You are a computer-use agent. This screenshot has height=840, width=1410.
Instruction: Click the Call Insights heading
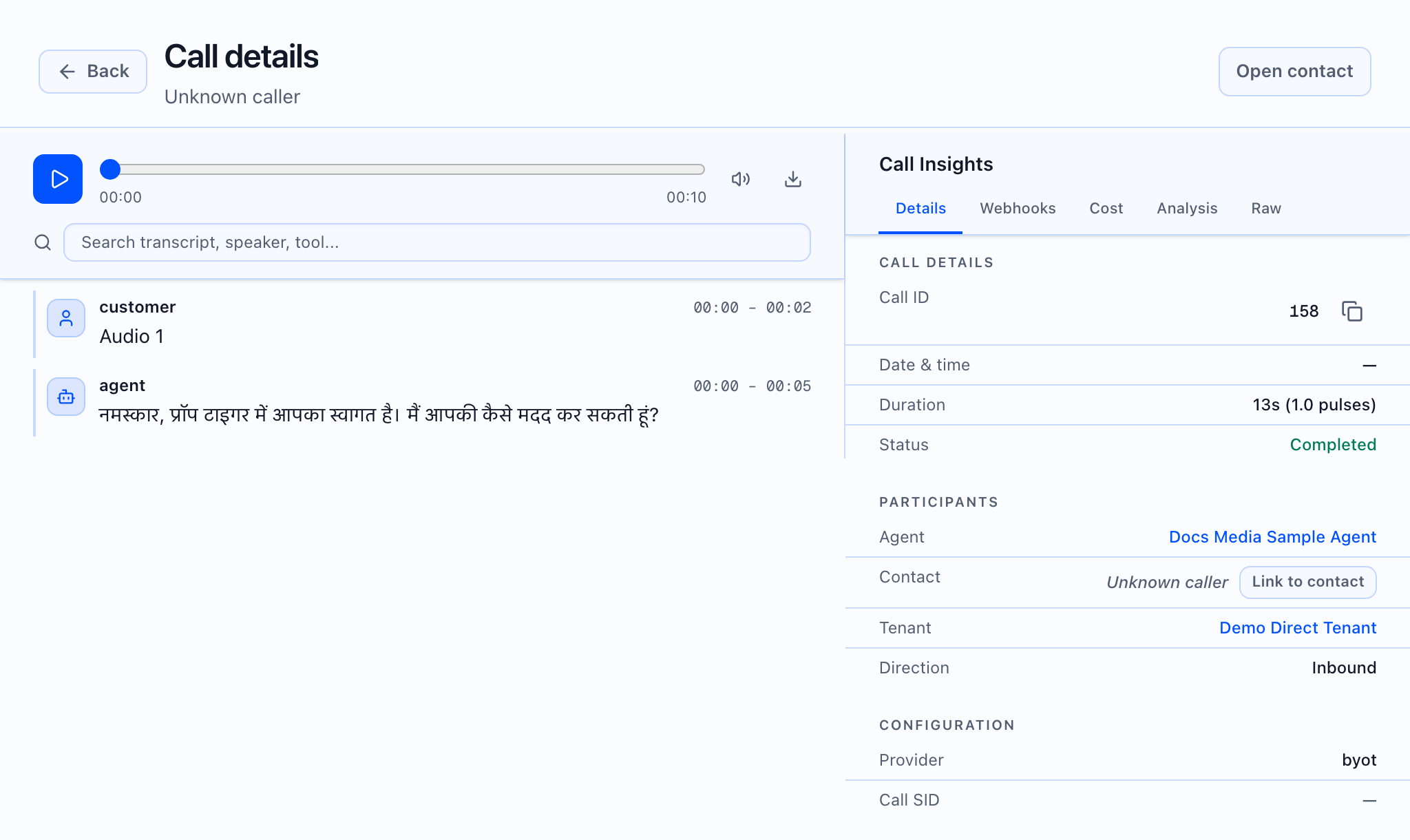936,164
